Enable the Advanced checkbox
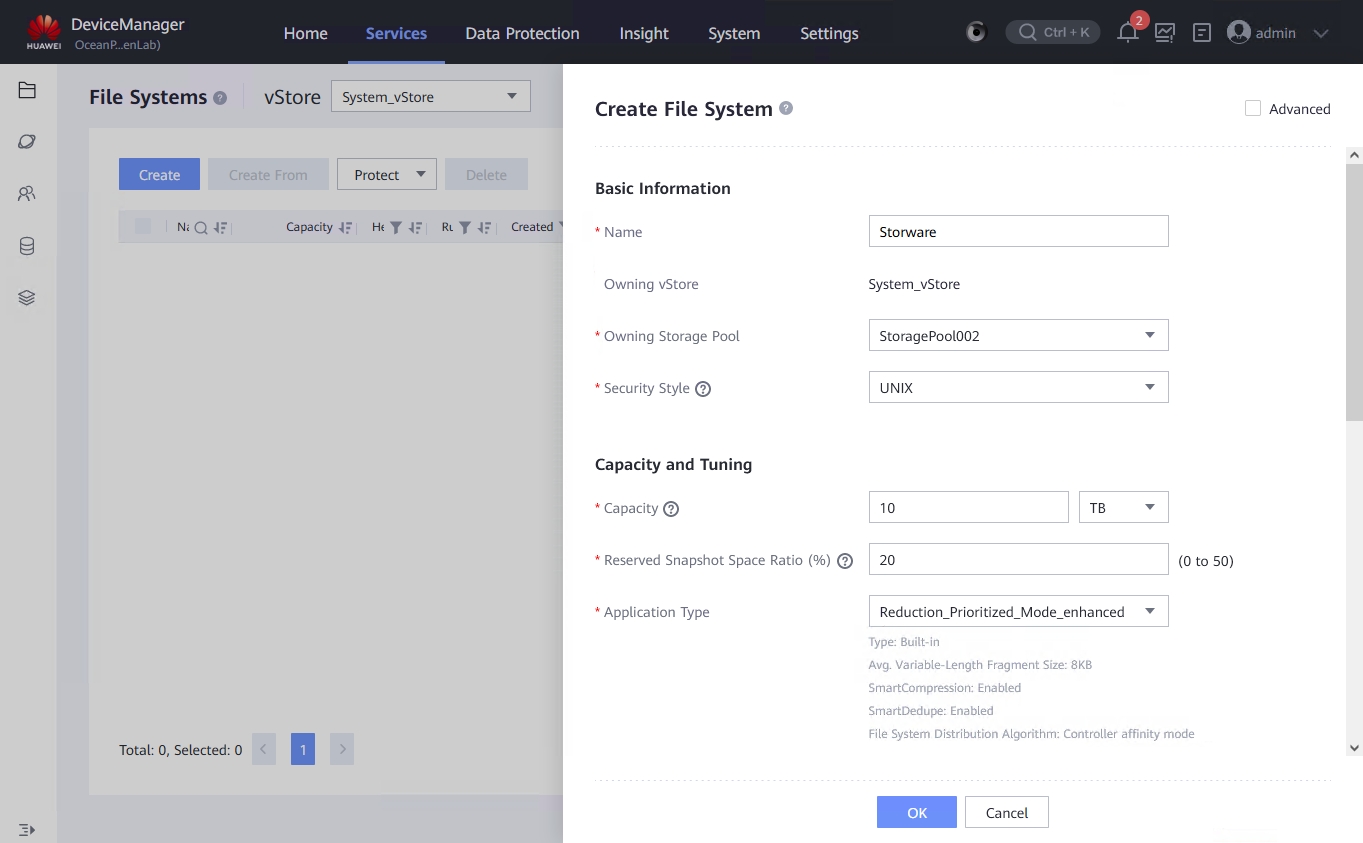 pos(1253,109)
